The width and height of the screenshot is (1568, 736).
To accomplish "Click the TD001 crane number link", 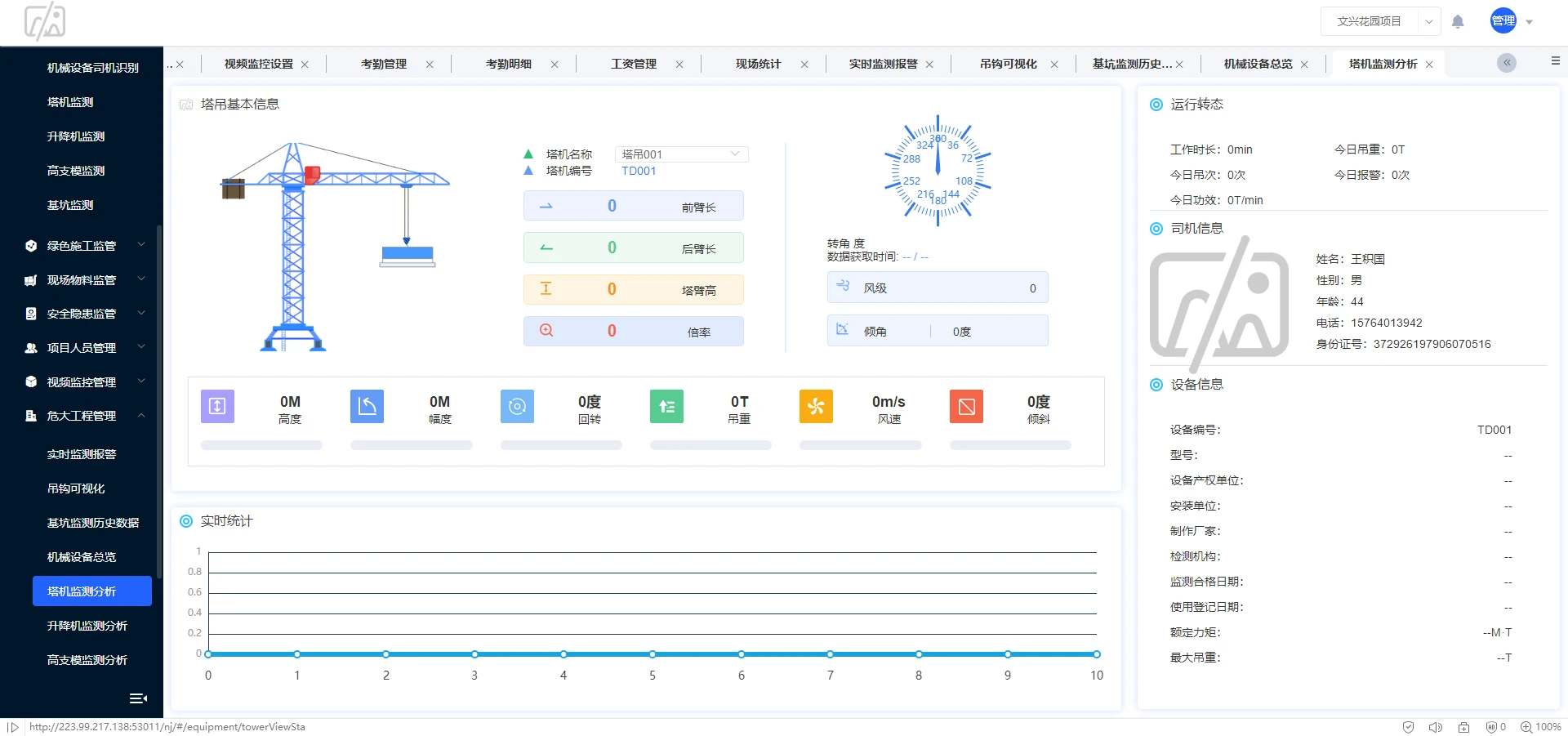I will pos(639,171).
